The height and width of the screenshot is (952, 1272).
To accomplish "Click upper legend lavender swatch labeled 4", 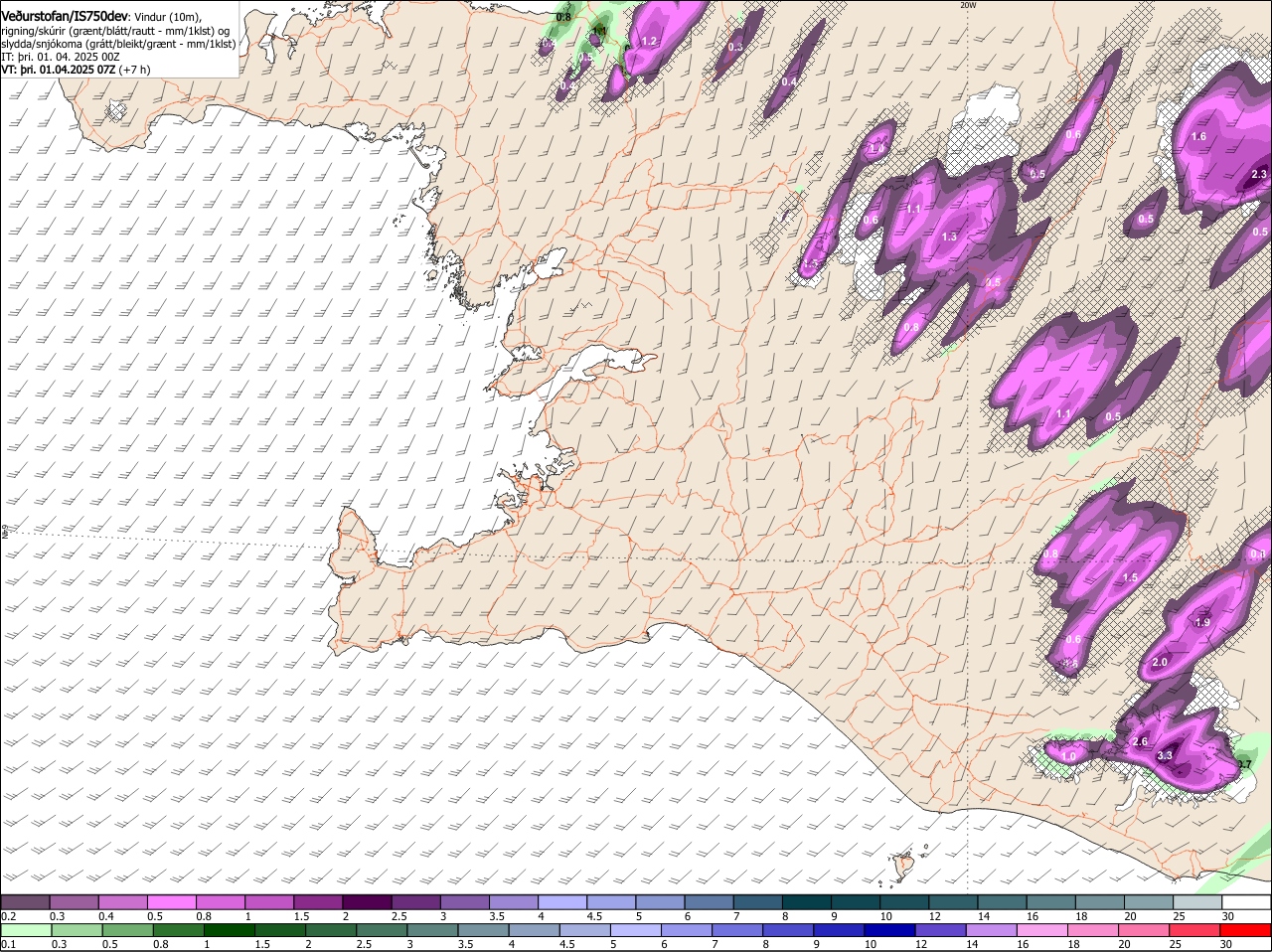I will pos(562,902).
